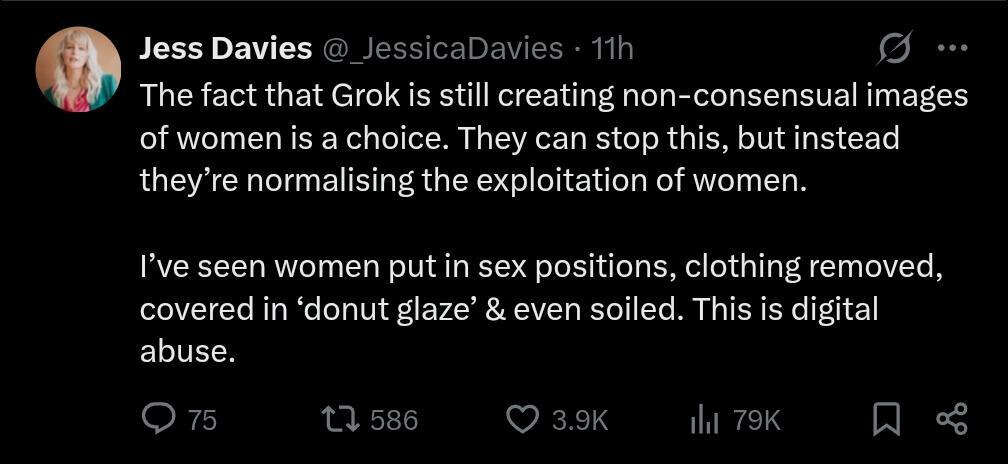
Task: Like the tweet with the heart icon
Action: point(522,419)
